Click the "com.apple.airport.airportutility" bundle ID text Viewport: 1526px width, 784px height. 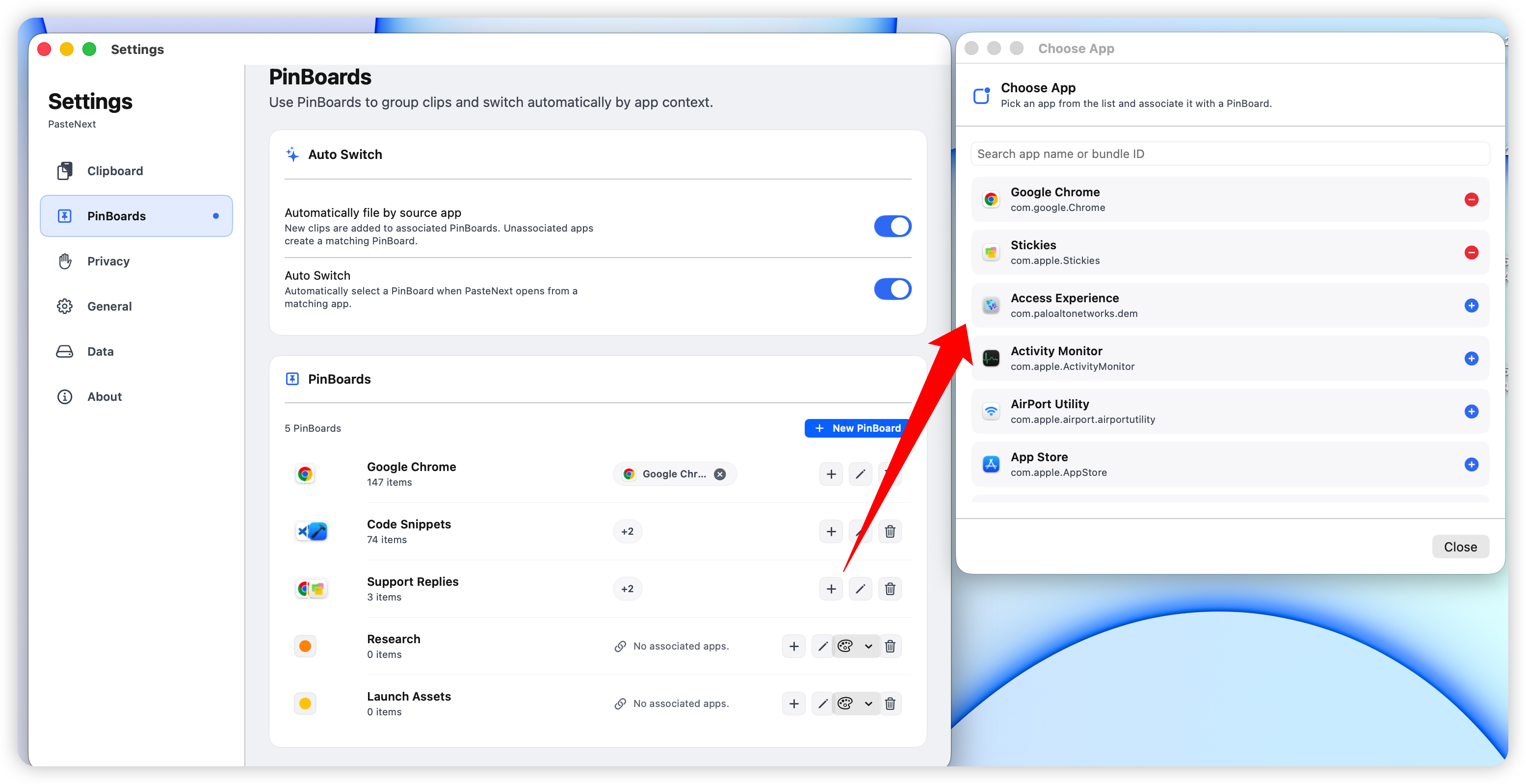pyautogui.click(x=1083, y=419)
